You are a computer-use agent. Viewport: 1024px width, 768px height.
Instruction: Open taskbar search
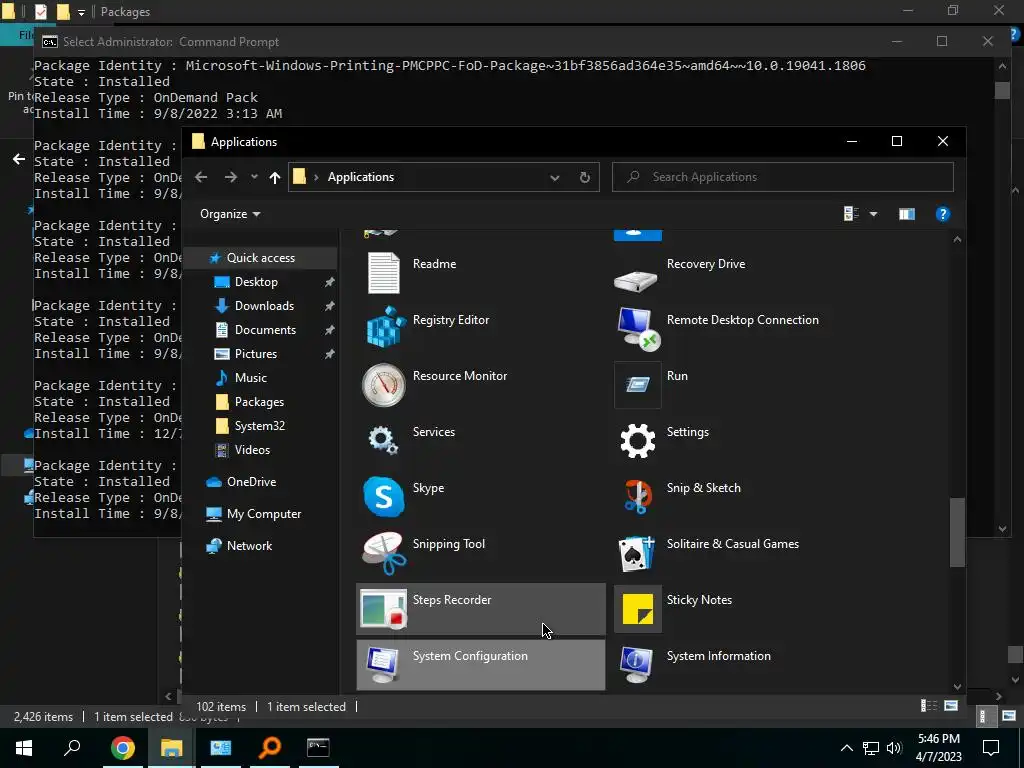72,748
